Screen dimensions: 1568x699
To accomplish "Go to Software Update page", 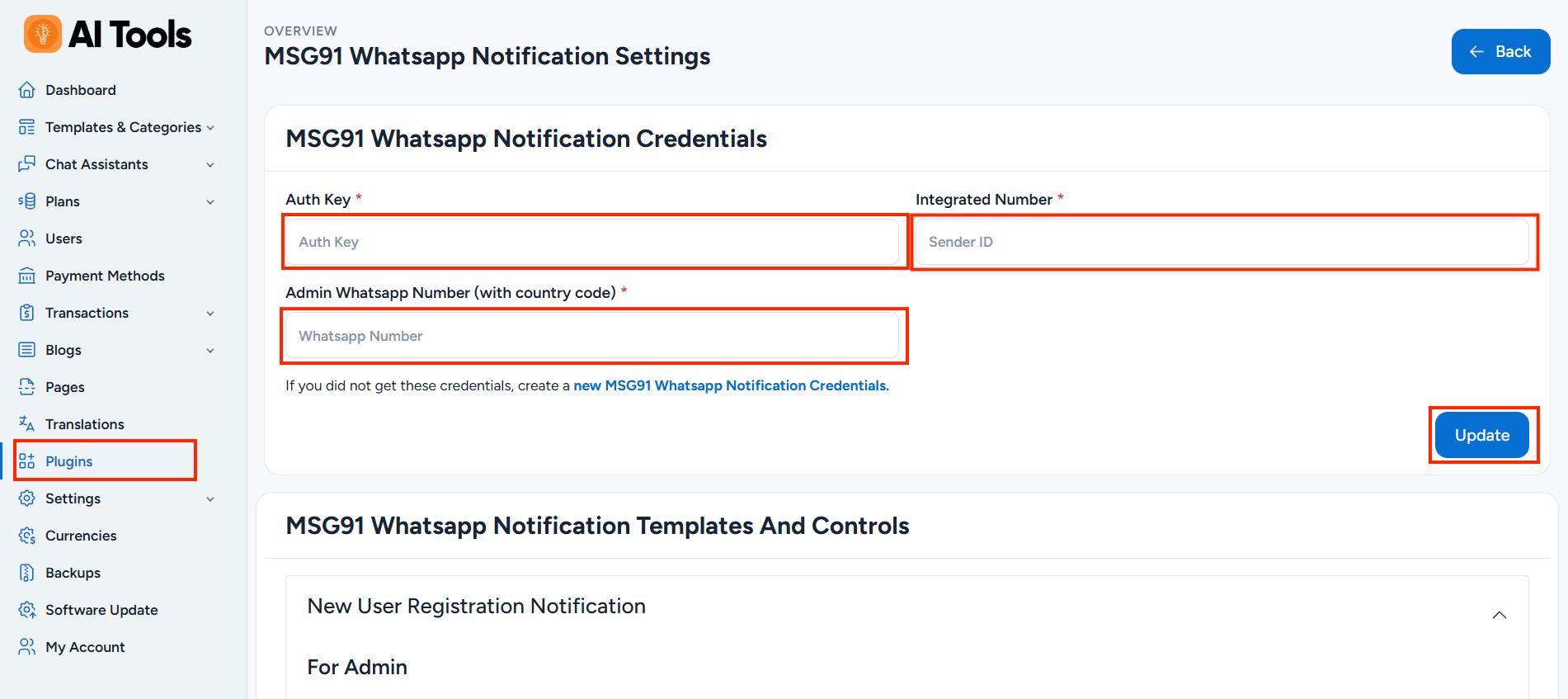I will (101, 610).
